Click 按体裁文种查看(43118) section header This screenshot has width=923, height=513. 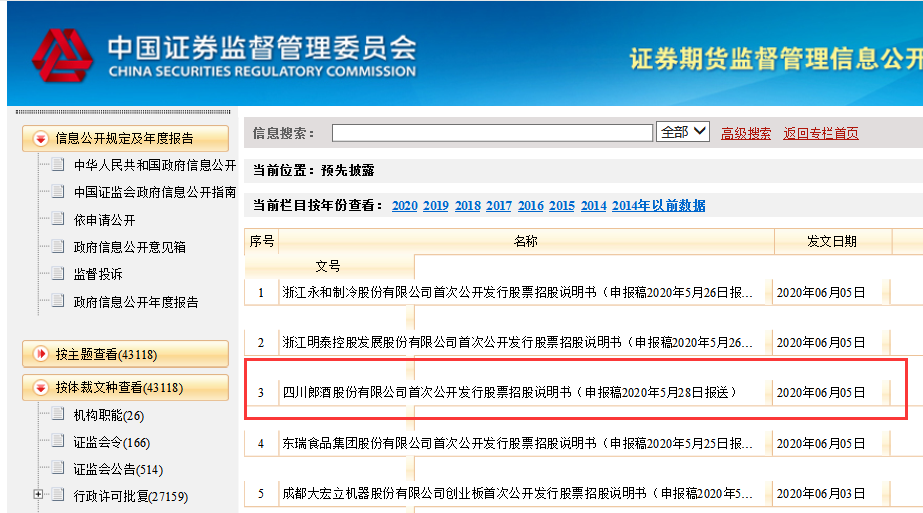point(125,388)
